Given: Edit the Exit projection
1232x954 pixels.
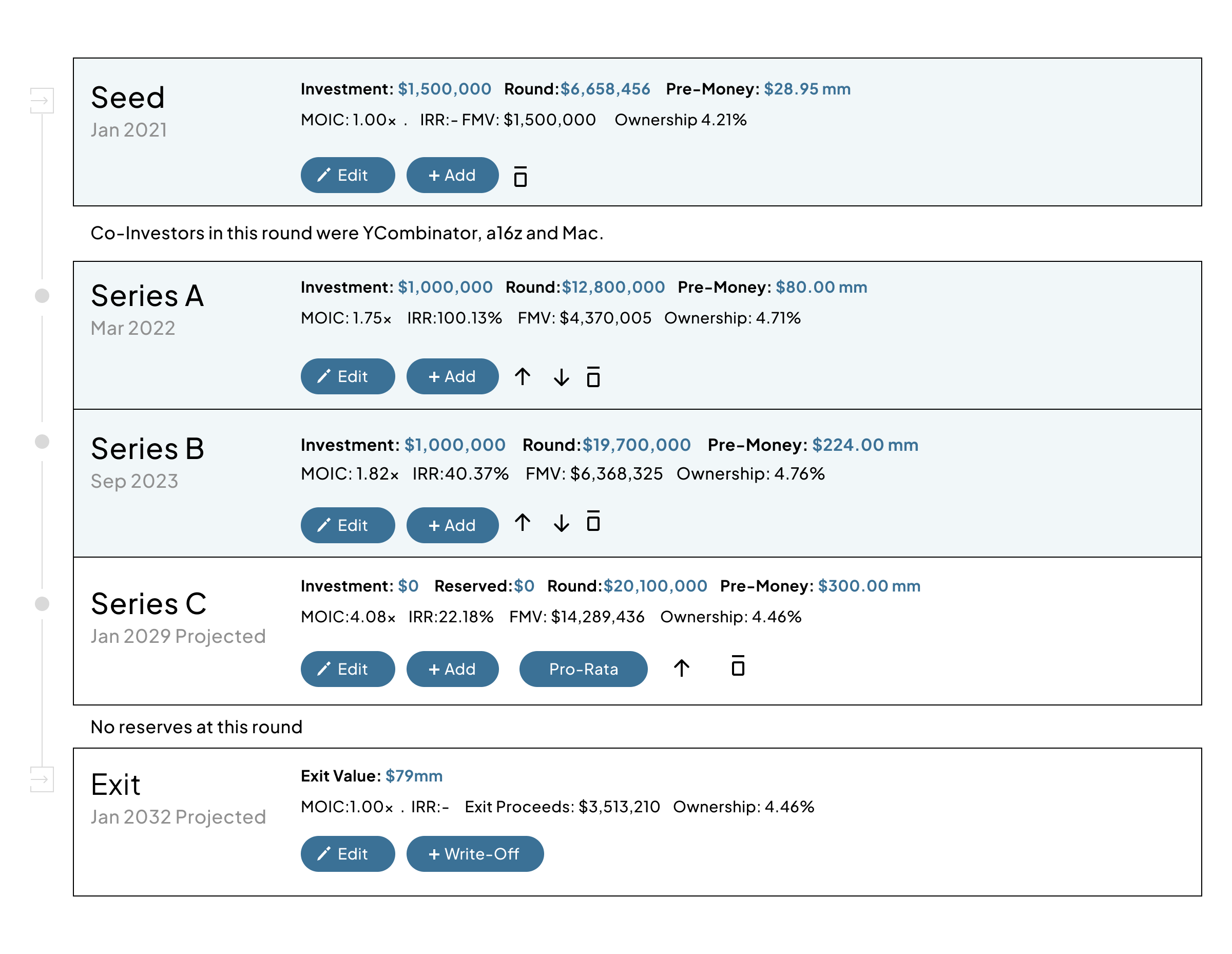Looking at the screenshot, I should tap(348, 853).
